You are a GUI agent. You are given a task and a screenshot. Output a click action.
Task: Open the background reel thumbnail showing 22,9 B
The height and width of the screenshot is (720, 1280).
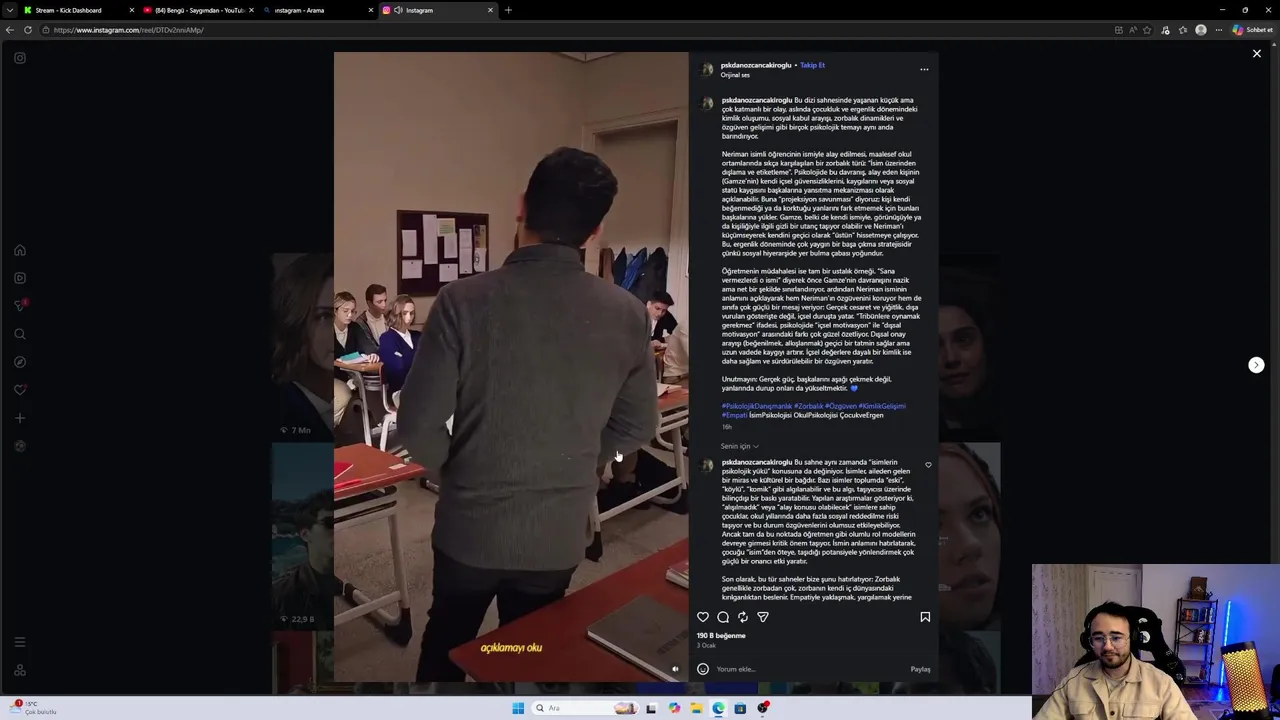303,535
